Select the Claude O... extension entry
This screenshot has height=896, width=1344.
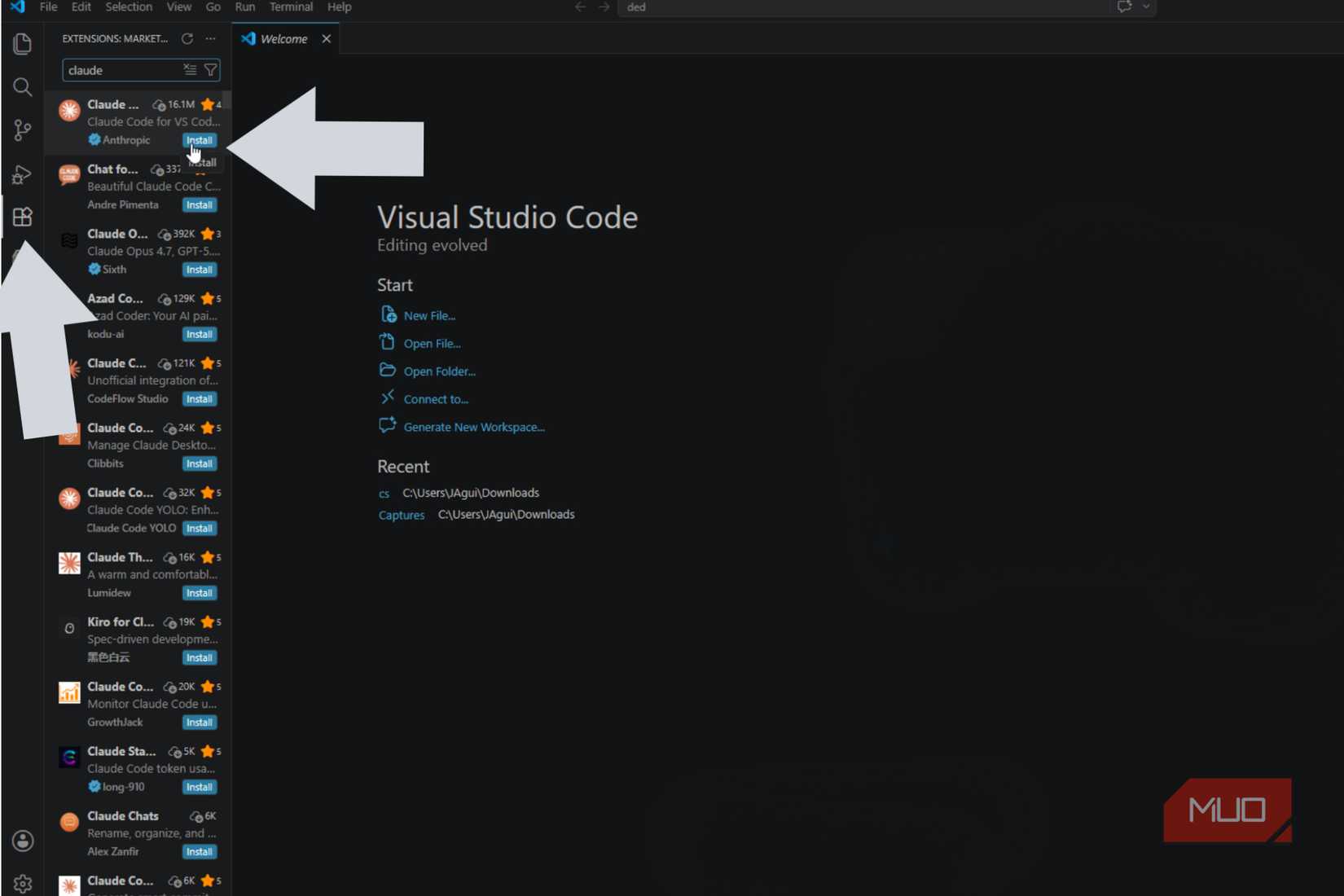[x=138, y=251]
